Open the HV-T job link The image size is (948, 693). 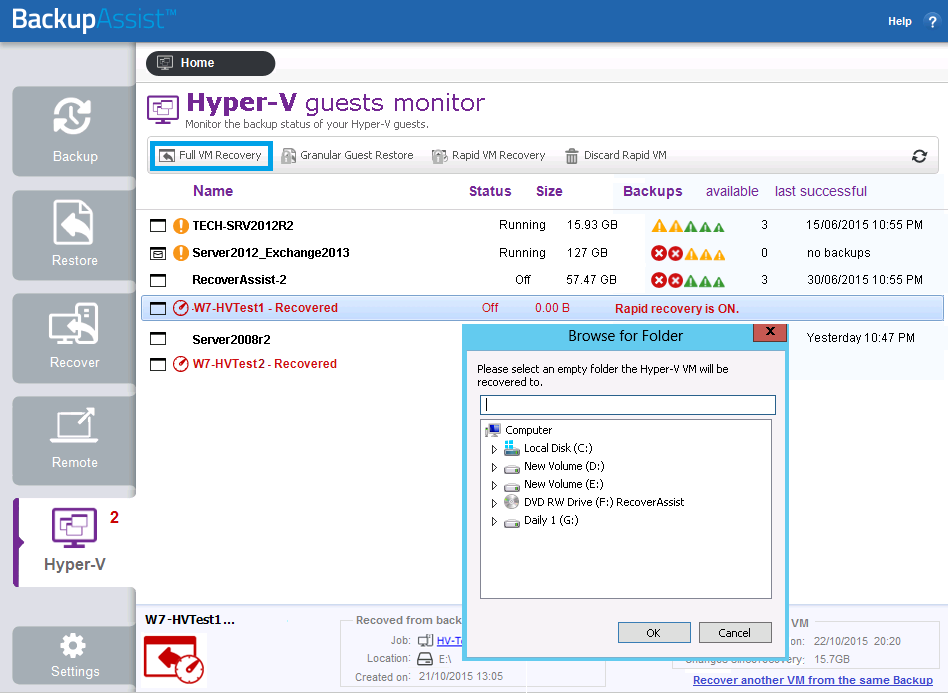pyautogui.click(x=449, y=640)
